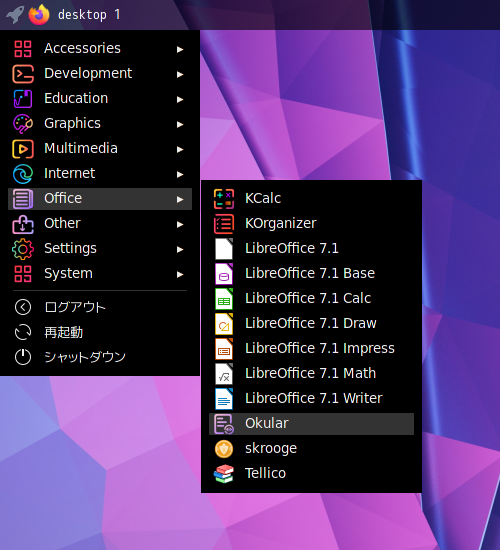The width and height of the screenshot is (500, 550).
Task: Click the rocket launcher icon in the panel
Action: tap(15, 15)
